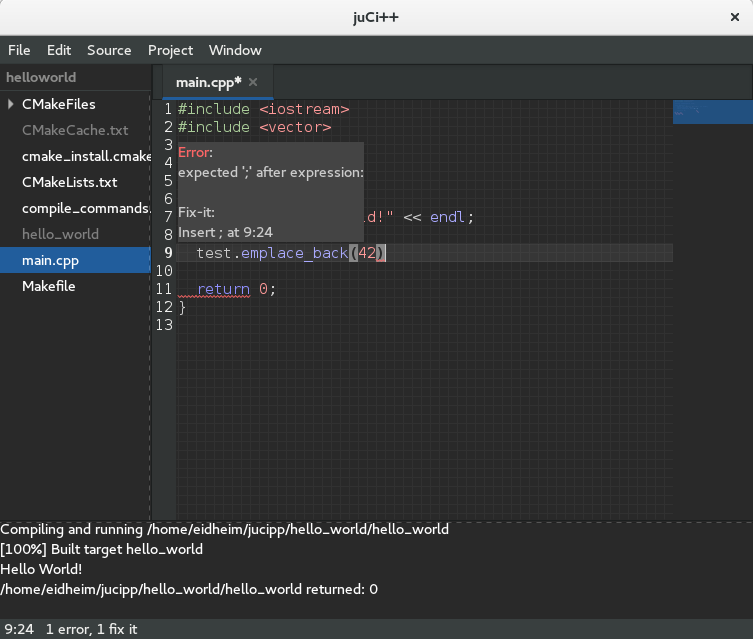Close the juCi++ window
753x639 pixels.
733,18
